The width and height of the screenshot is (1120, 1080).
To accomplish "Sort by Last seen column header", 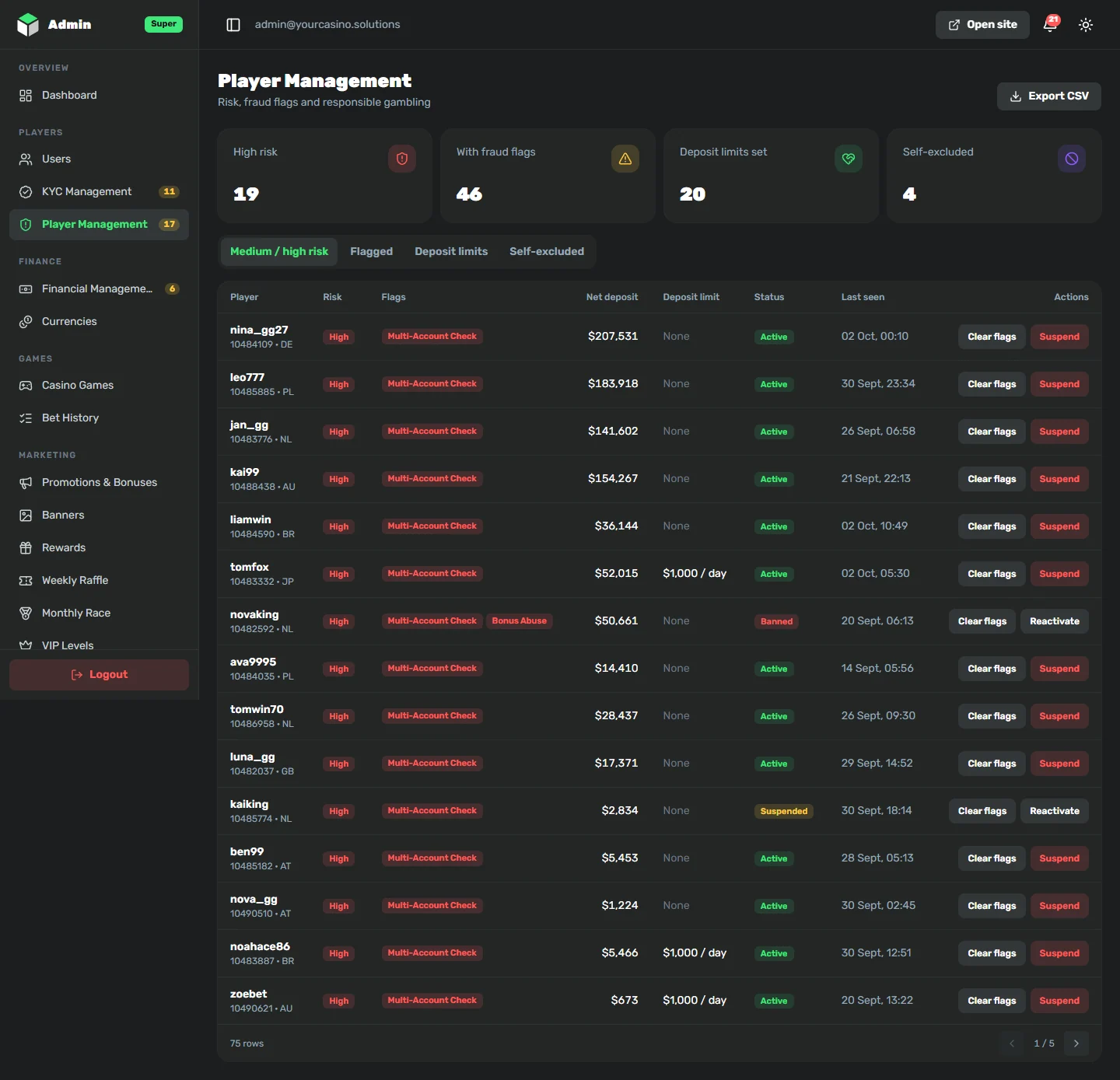I will click(x=863, y=297).
